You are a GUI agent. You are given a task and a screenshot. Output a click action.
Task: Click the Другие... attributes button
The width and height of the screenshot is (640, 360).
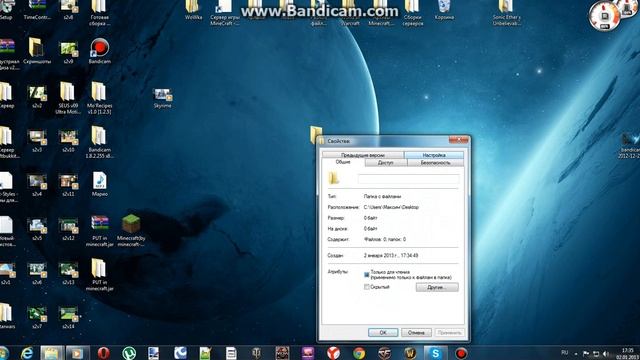click(437, 287)
